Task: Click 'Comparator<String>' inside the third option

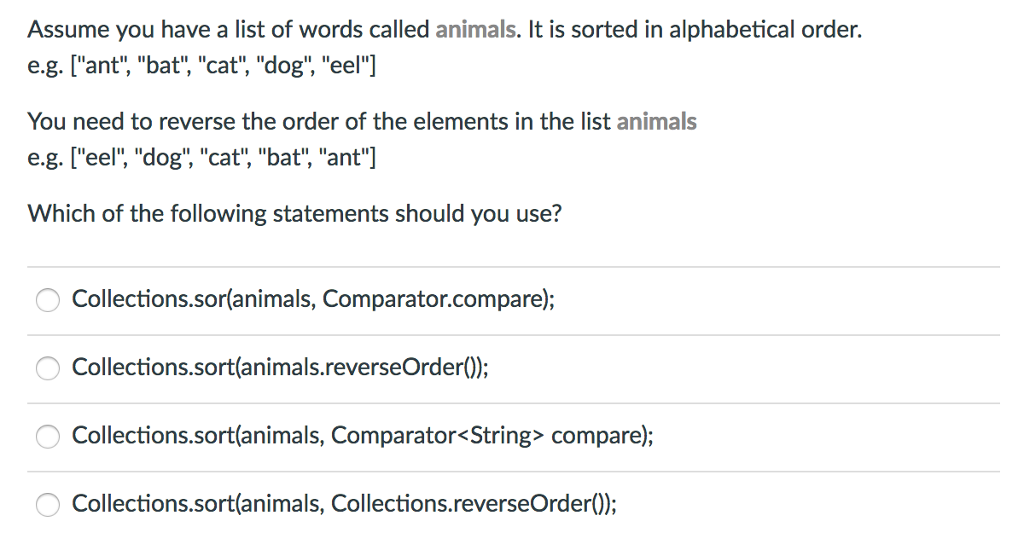Action: (437, 435)
